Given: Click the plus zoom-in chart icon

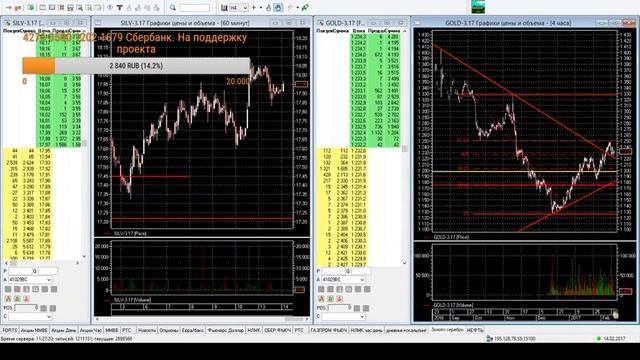Looking at the screenshot, I should click(253, 8).
